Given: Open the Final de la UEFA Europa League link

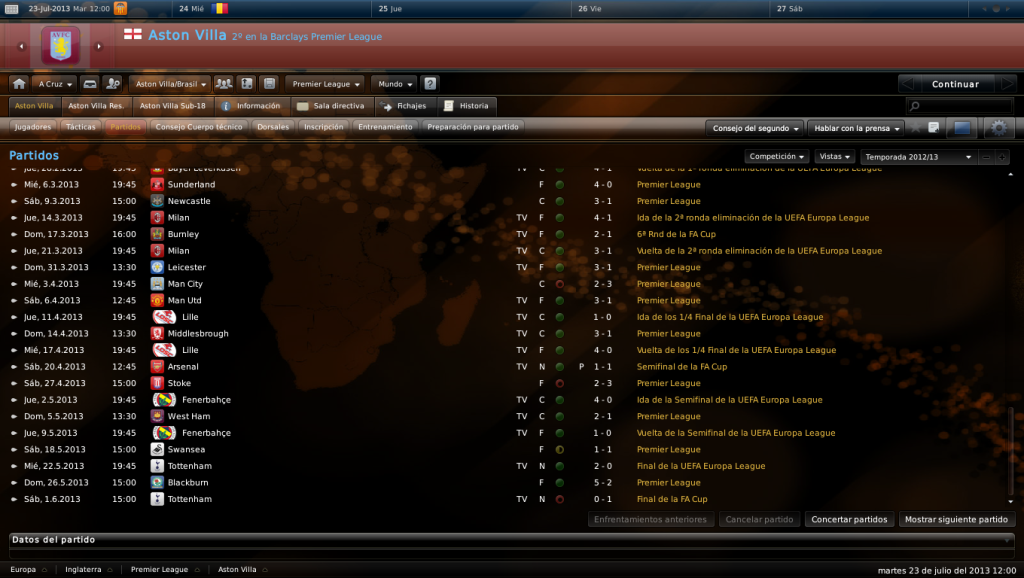Looking at the screenshot, I should click(x=701, y=466).
